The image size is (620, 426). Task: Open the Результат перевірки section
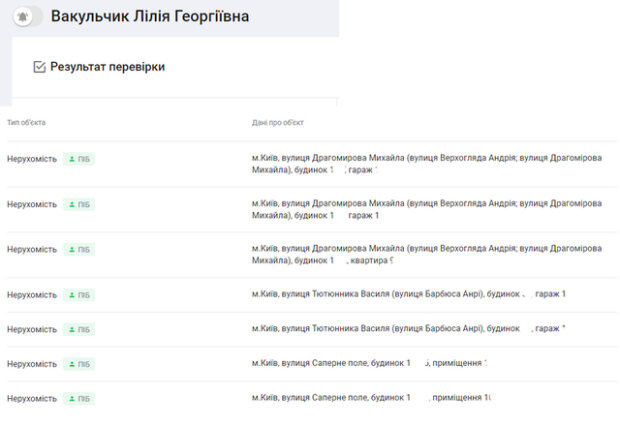(x=107, y=67)
